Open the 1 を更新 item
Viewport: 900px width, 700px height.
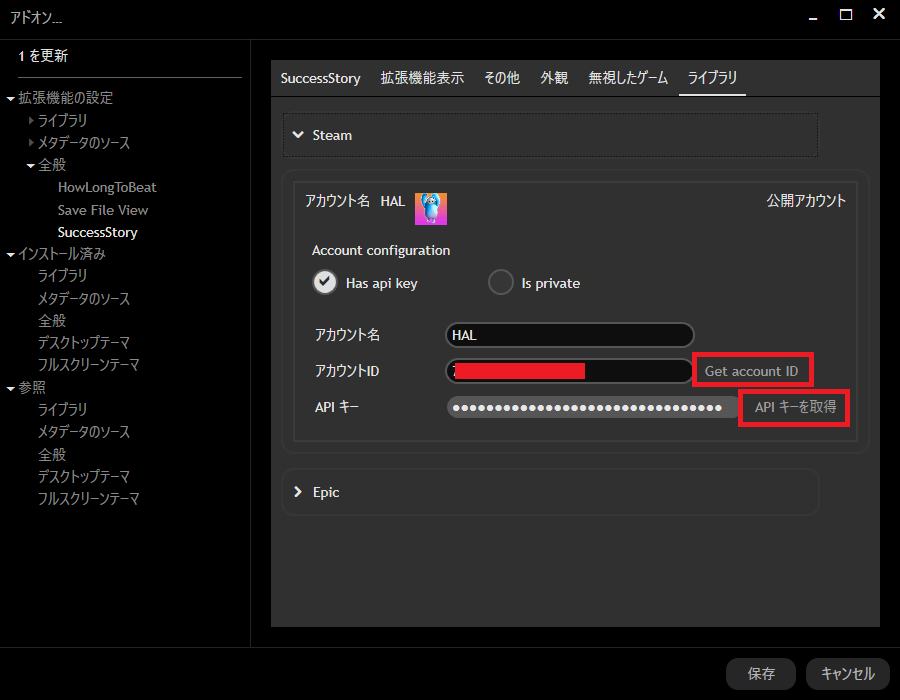(x=43, y=56)
